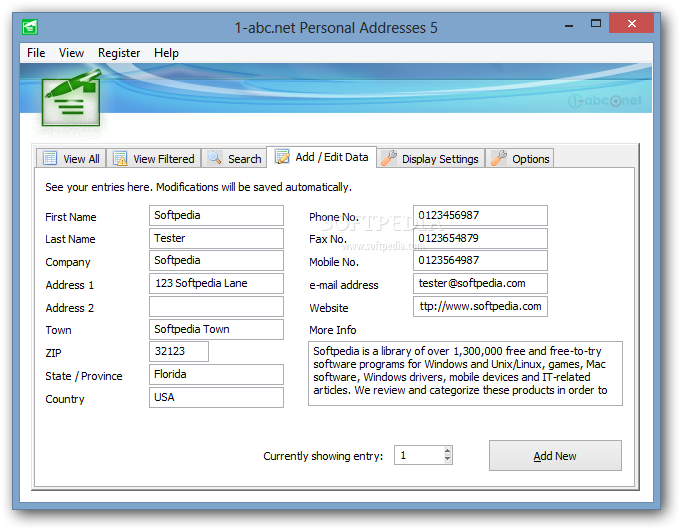Viewport: 681px width, 530px height.
Task: Click the ZIP field showing 32123
Action: [x=179, y=351]
